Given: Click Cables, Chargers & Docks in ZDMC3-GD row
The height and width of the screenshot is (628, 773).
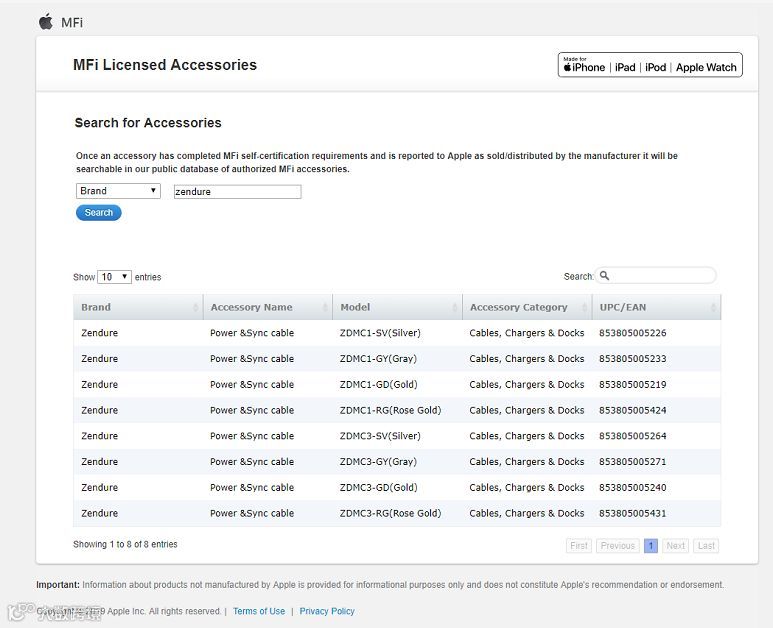Looking at the screenshot, I should (527, 488).
